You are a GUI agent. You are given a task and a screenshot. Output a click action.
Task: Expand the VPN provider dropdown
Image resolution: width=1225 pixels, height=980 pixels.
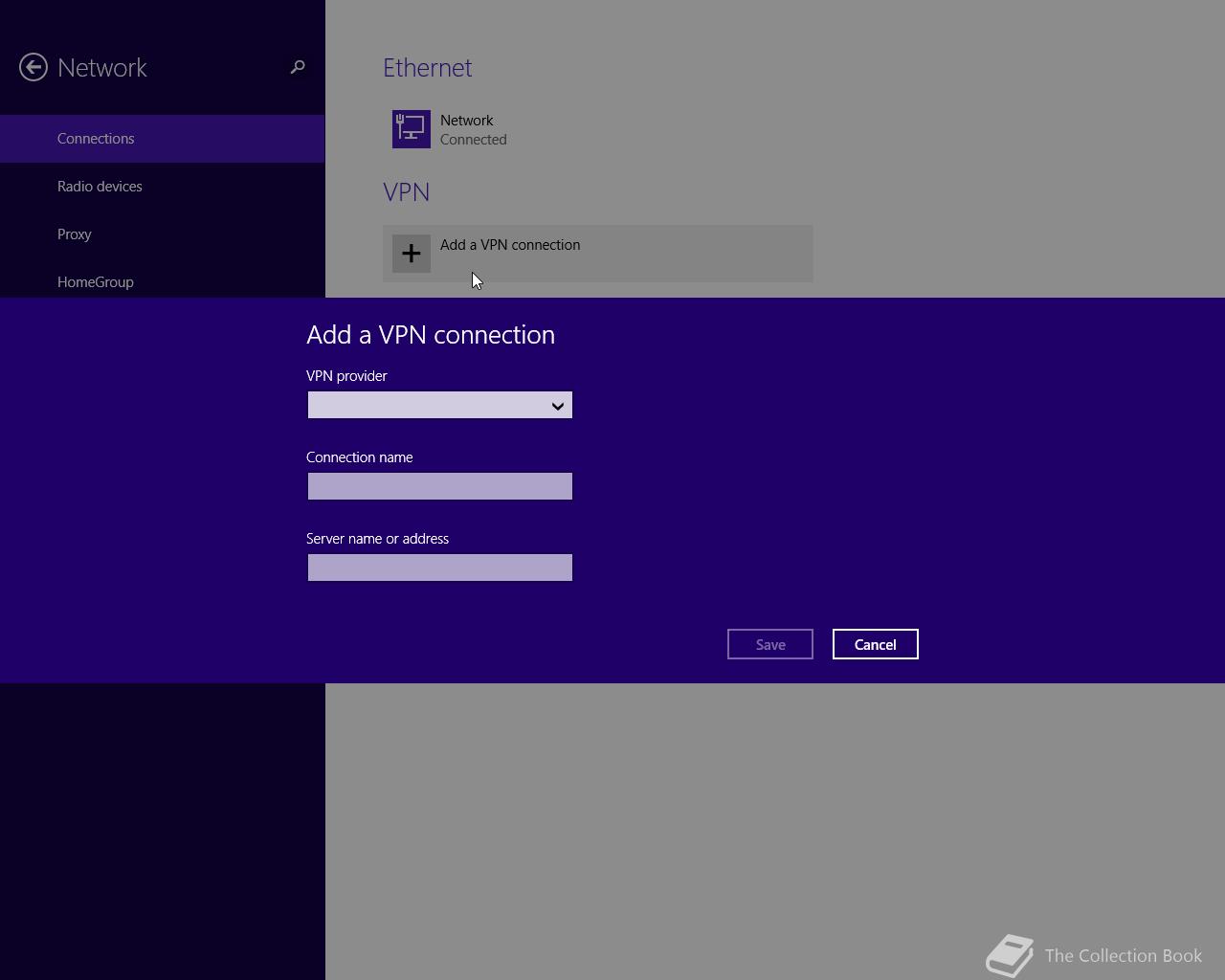tap(440, 405)
